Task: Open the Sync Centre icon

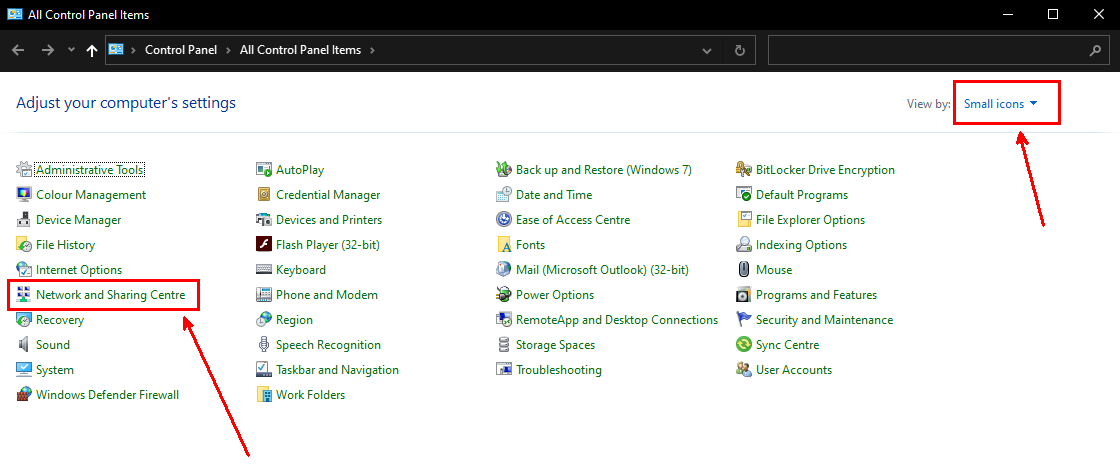Action: click(x=744, y=345)
